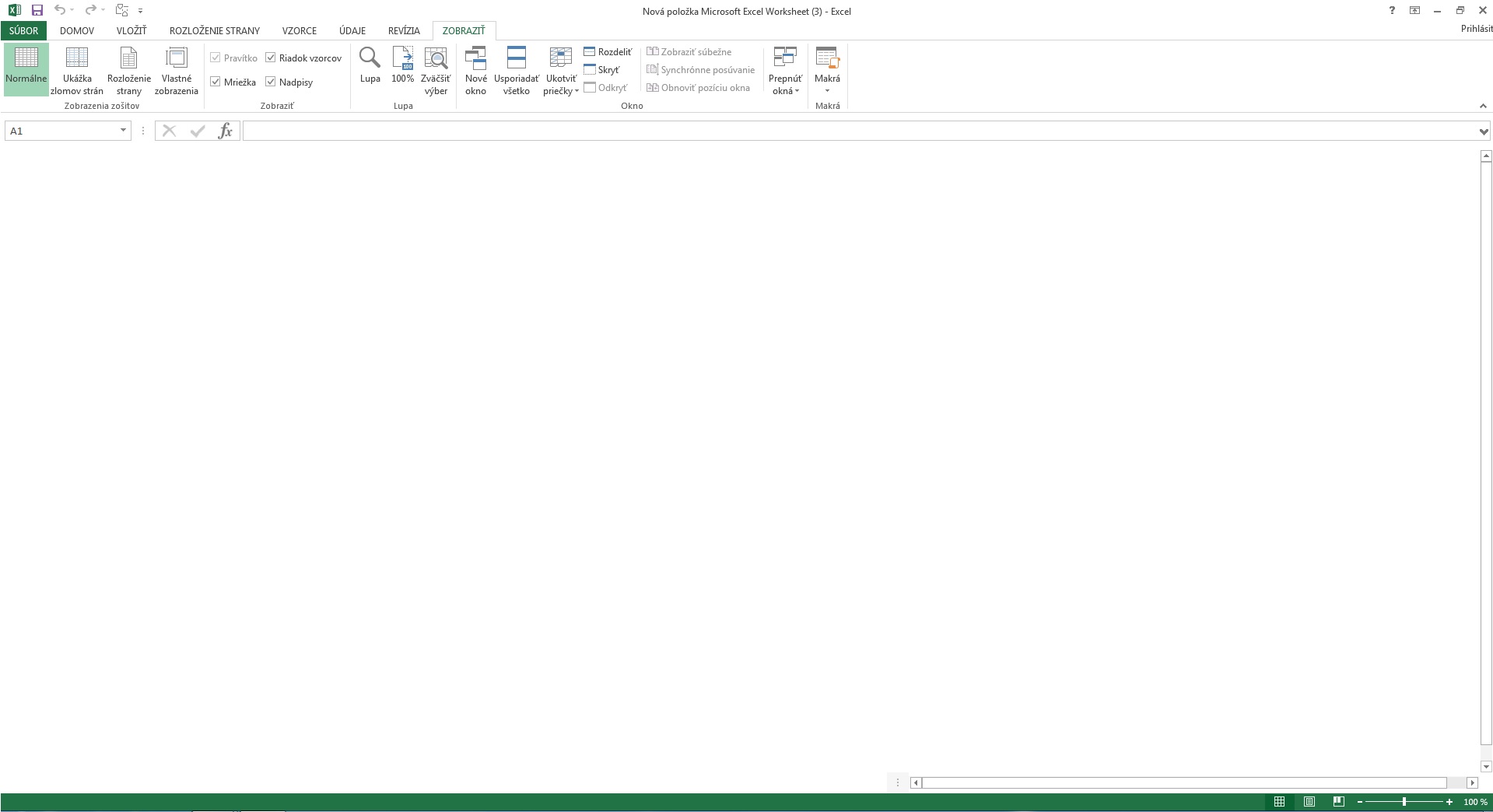This screenshot has height=812, width=1493.
Task: Switch to the VZORCE tab
Action: (x=300, y=30)
